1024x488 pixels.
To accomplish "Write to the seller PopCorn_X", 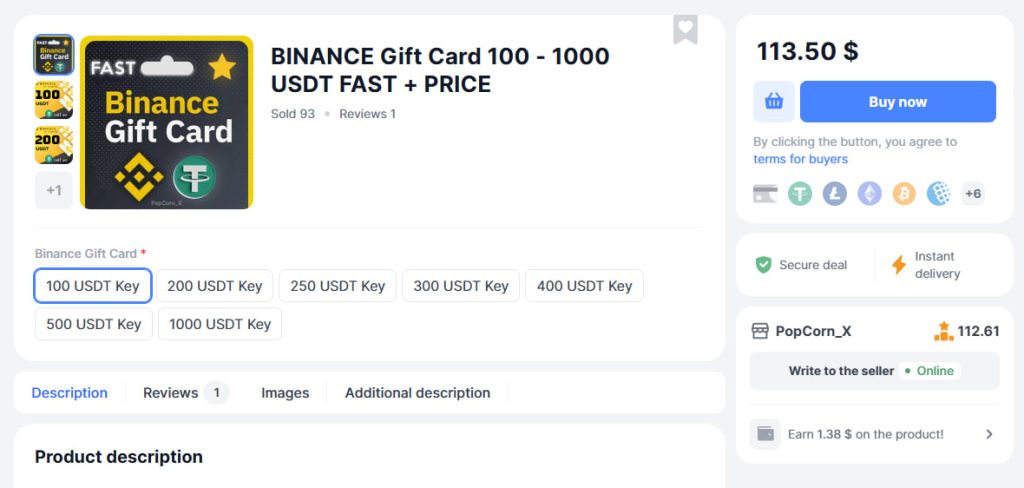I will coord(842,371).
